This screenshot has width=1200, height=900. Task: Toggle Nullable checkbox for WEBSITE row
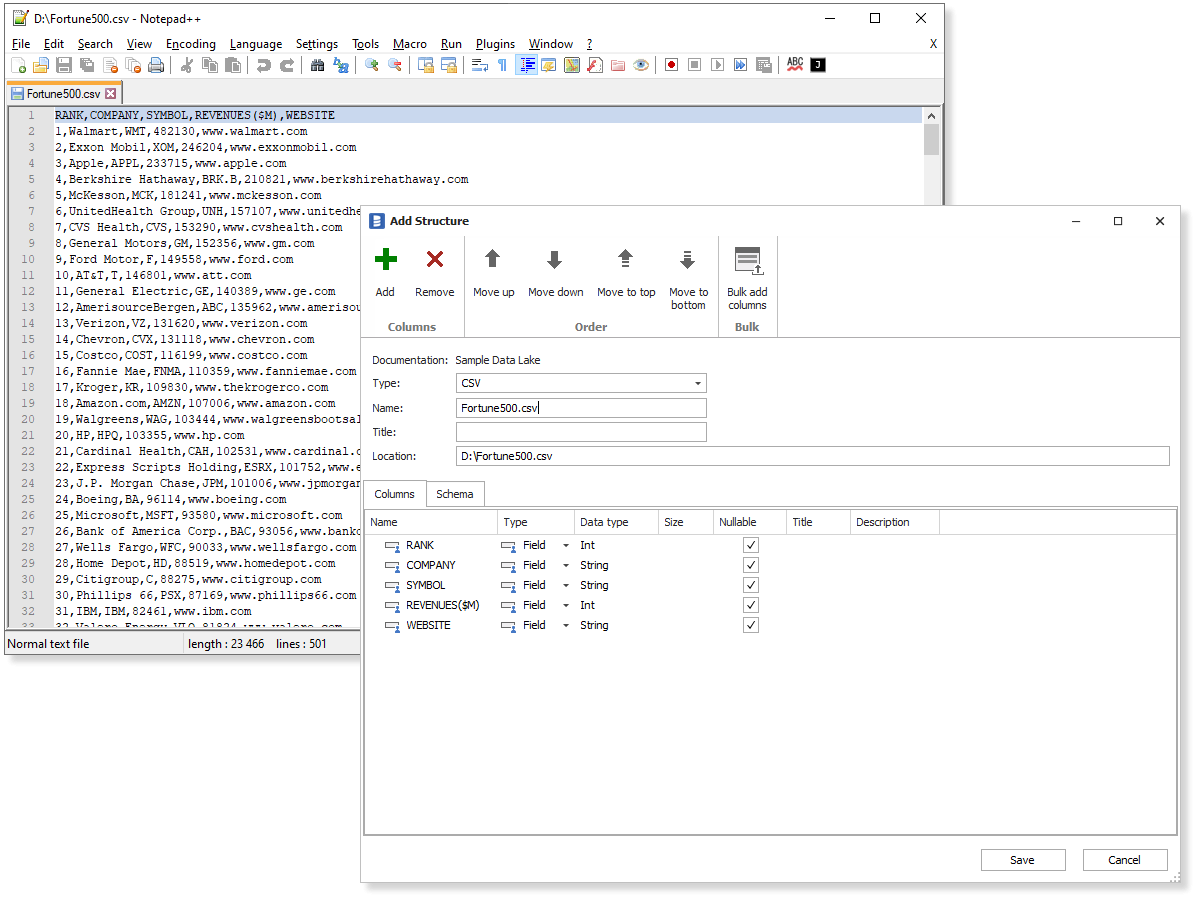click(751, 625)
